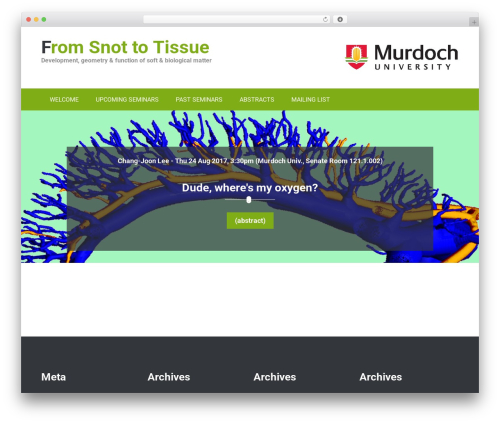
Task: Click the green maximize window dot
Action: 44,20
